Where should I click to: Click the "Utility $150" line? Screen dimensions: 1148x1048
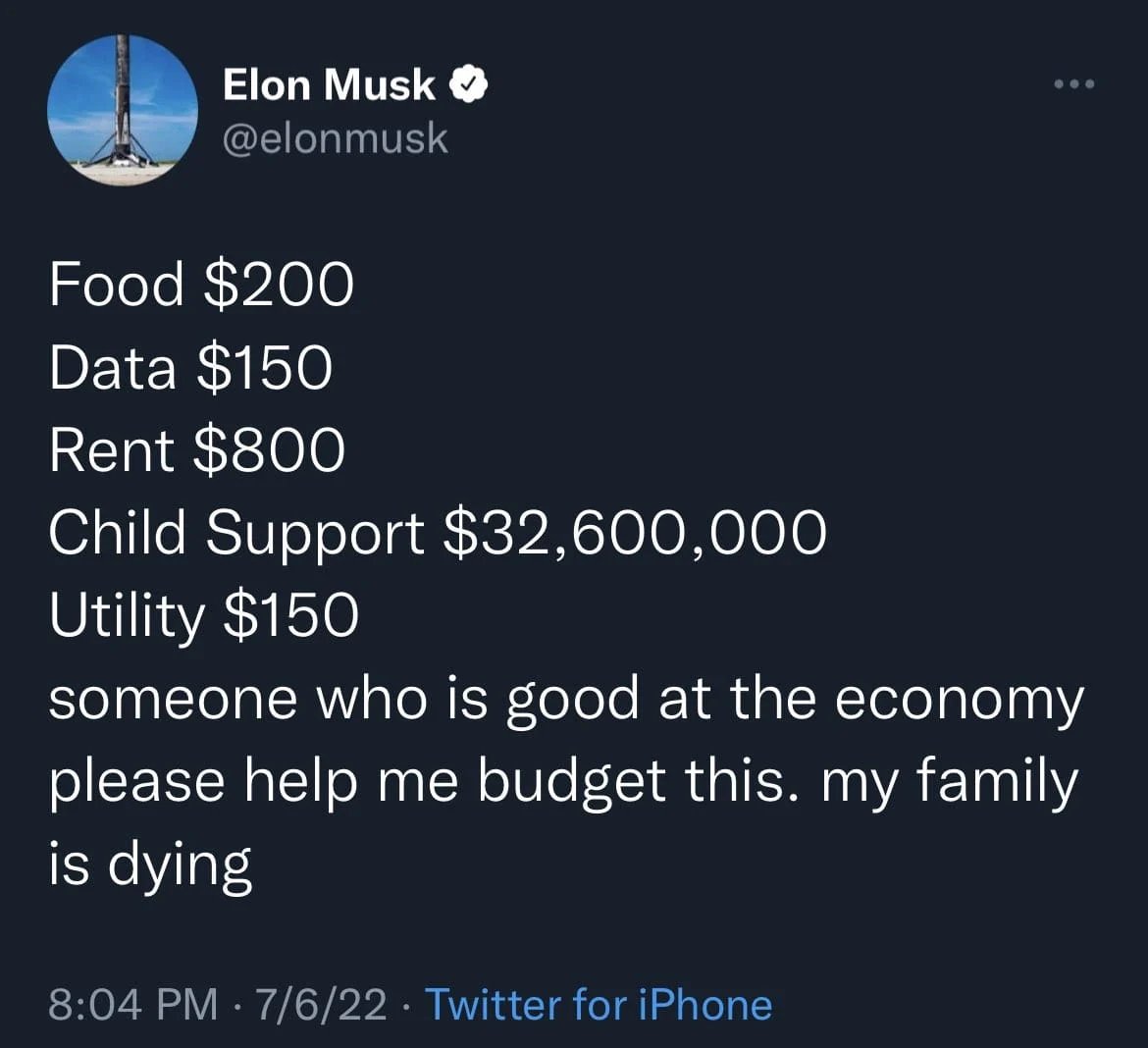[x=204, y=616]
